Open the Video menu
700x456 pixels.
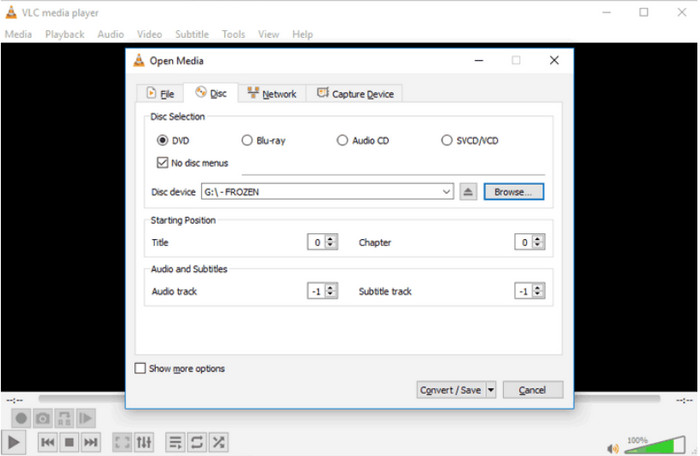150,34
